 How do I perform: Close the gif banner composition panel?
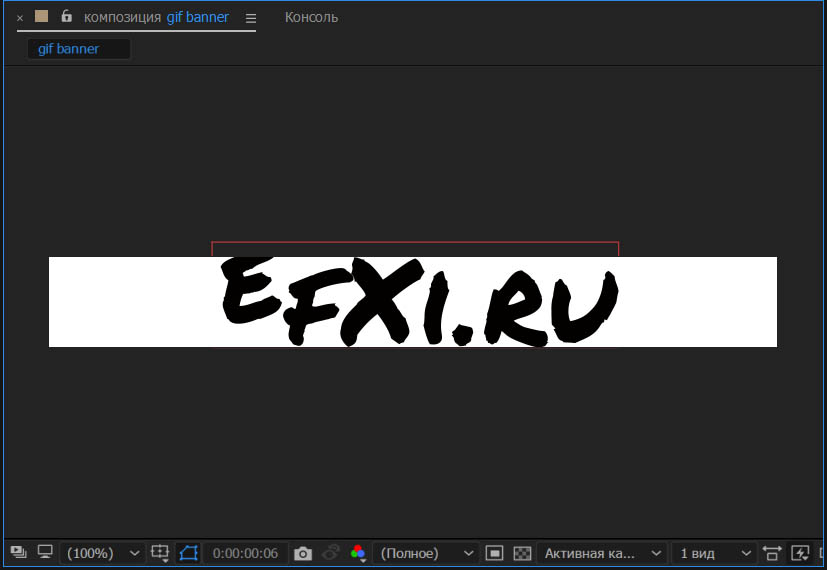point(20,18)
